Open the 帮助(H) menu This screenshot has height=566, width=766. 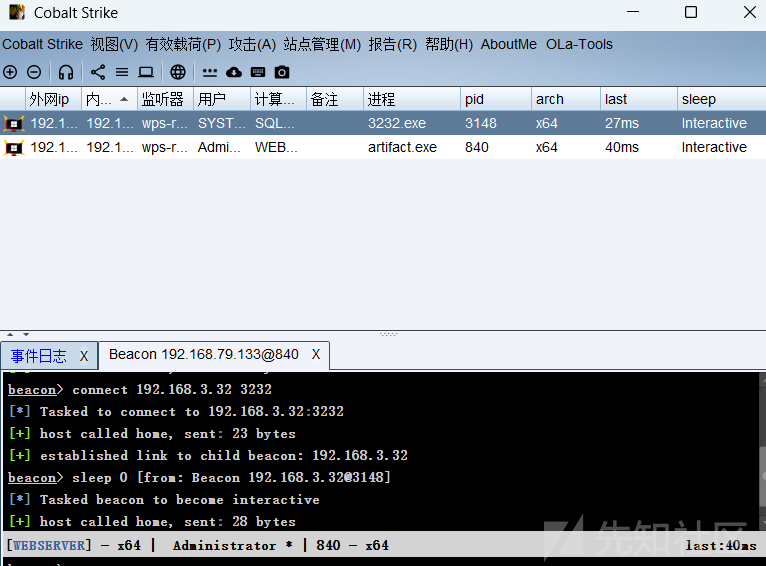pyautogui.click(x=449, y=44)
